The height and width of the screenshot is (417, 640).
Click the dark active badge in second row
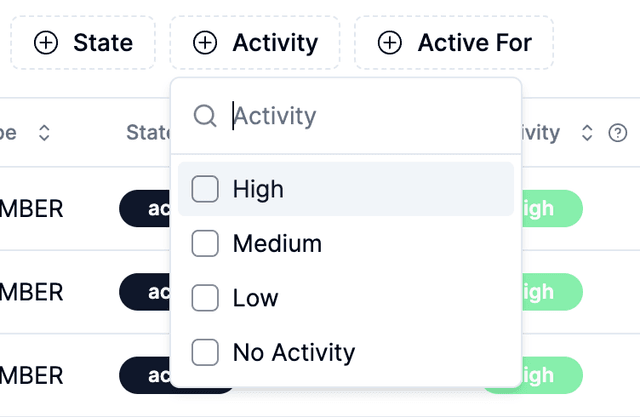coord(144,292)
